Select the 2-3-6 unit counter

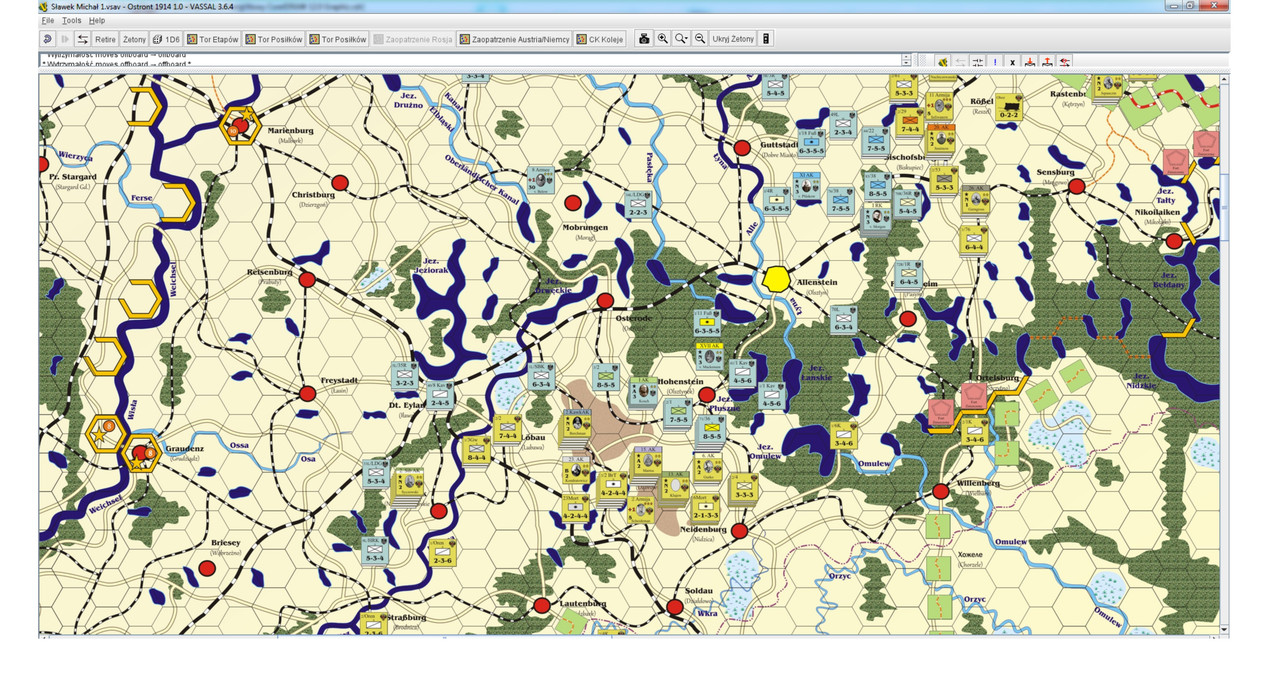tap(443, 551)
